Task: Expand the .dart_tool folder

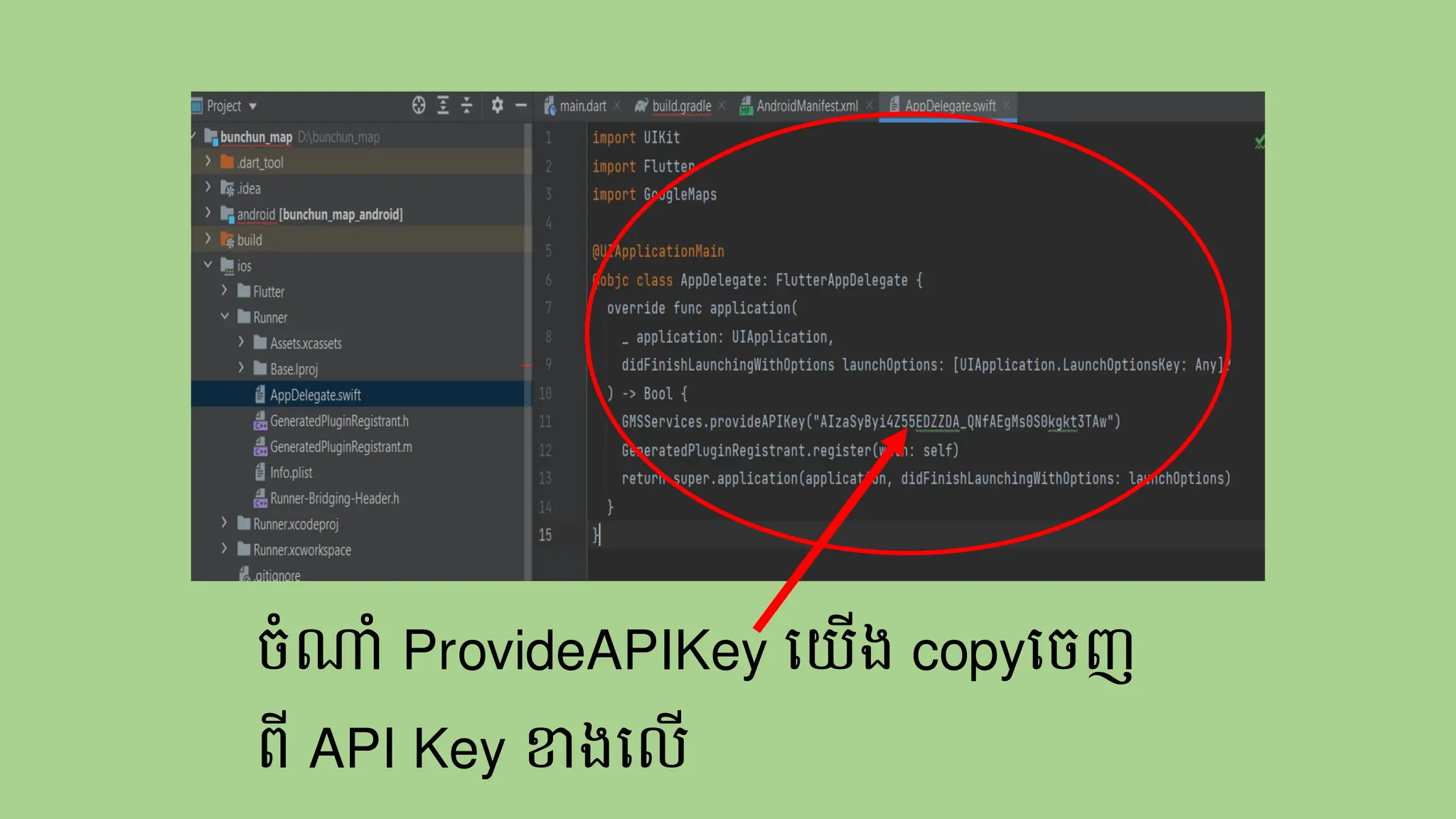Action: pos(208,161)
